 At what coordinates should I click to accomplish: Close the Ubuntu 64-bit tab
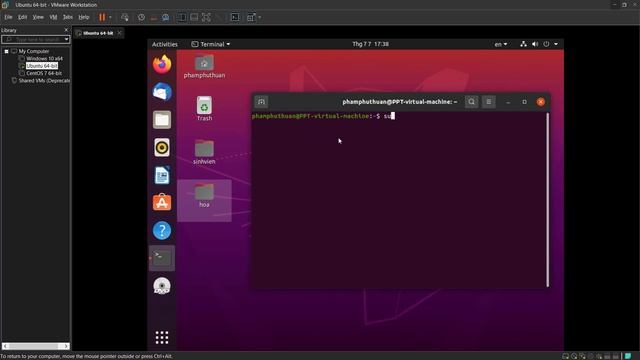[120, 33]
